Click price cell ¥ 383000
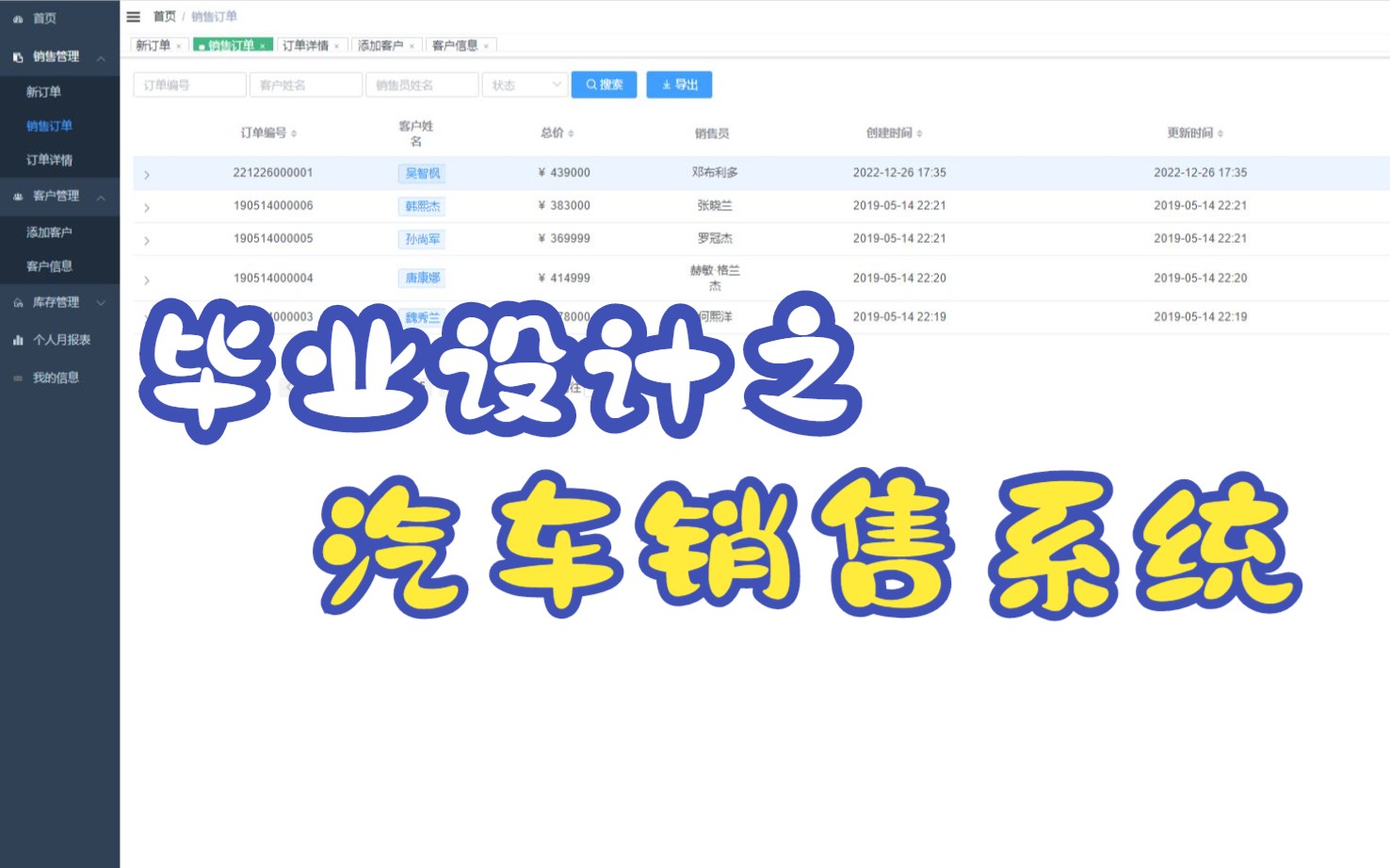The width and height of the screenshot is (1390, 868). pos(564,205)
